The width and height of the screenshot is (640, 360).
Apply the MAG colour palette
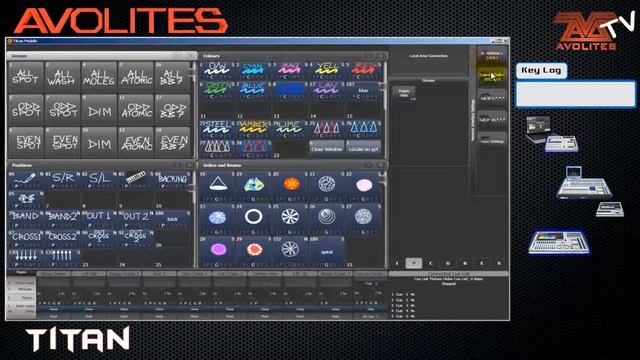coord(290,71)
